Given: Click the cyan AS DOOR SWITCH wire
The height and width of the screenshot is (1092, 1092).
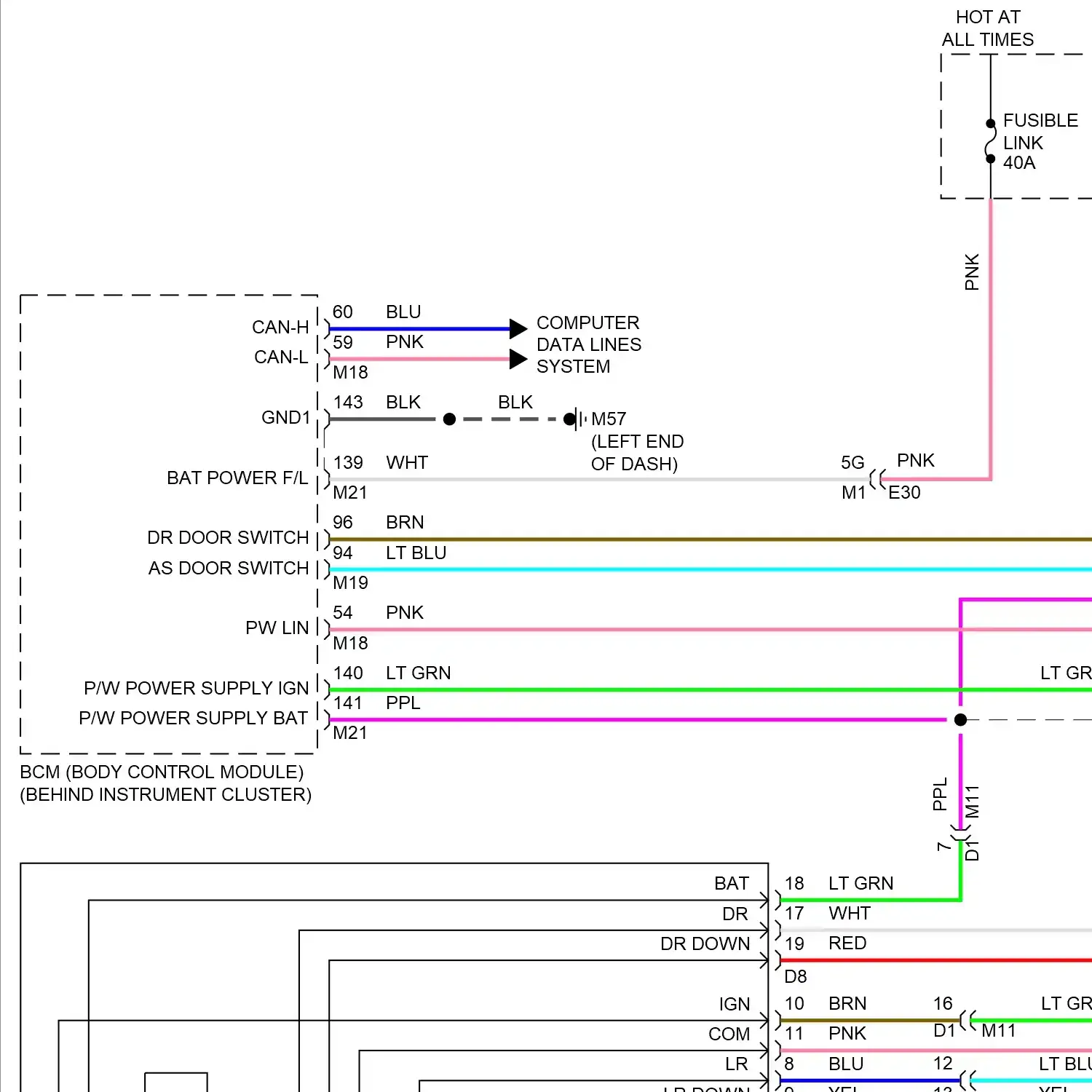Looking at the screenshot, I should click(x=710, y=569).
